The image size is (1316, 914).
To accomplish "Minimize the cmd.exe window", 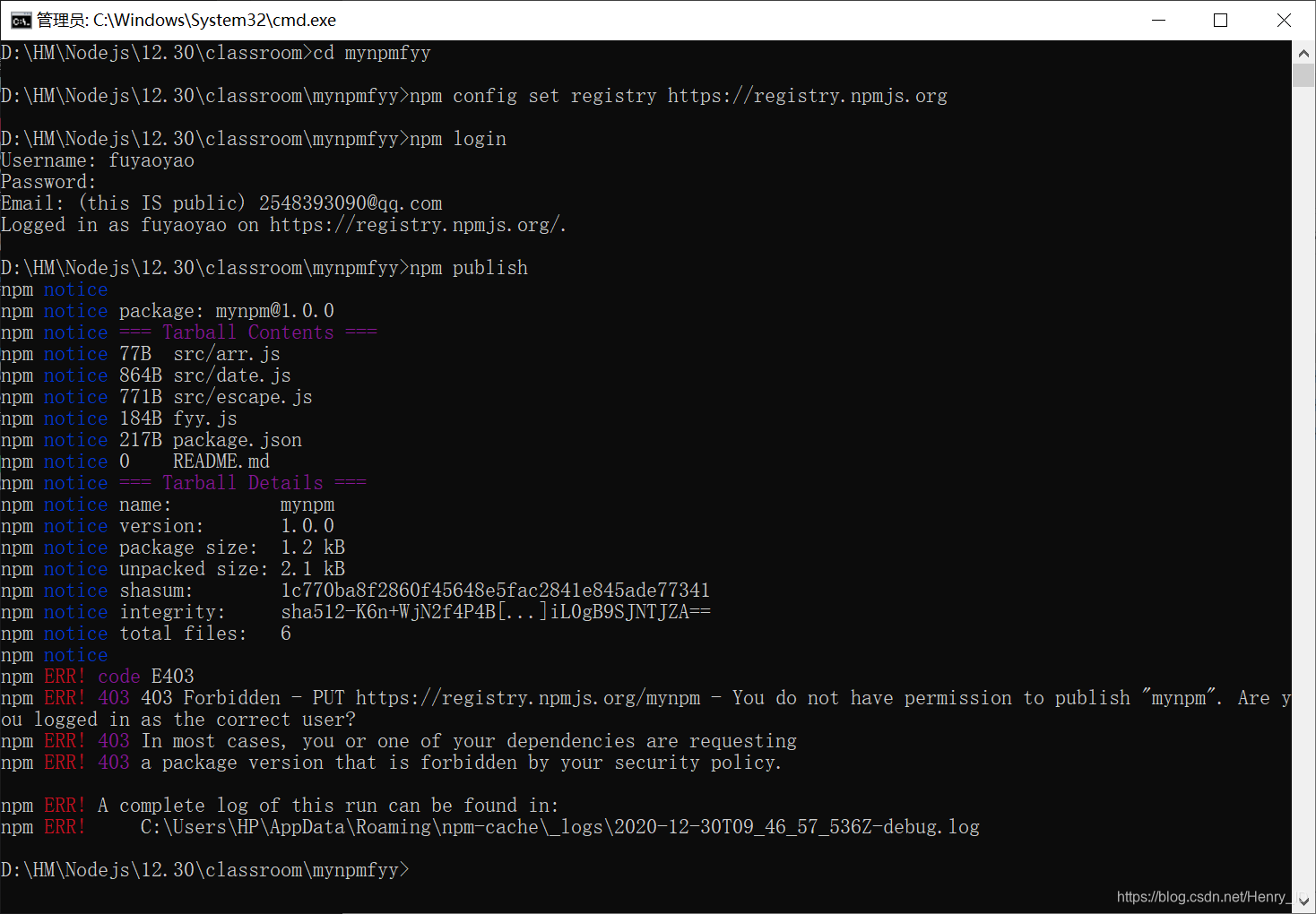I will tap(1158, 20).
